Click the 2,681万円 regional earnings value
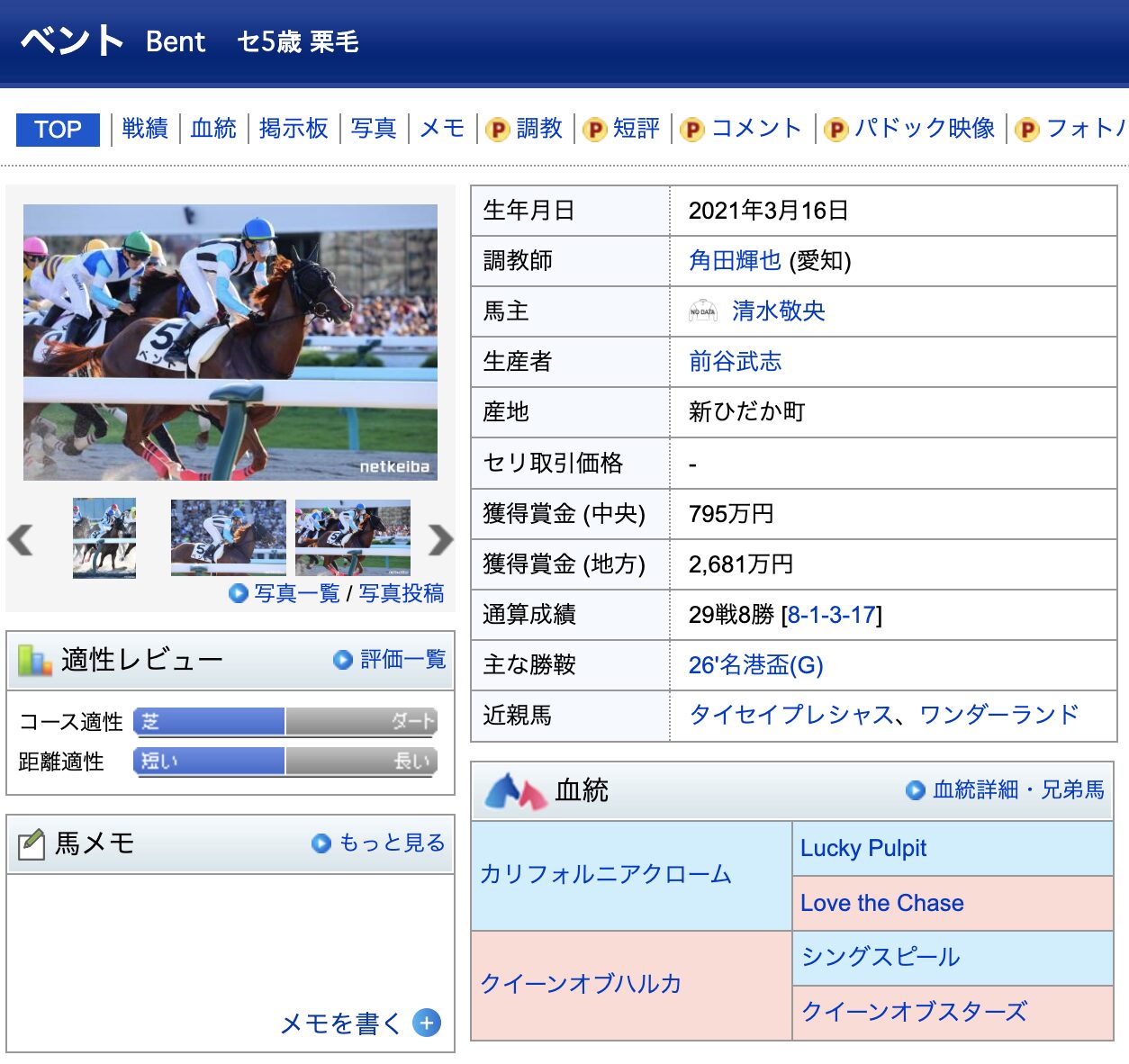The height and width of the screenshot is (1064, 1129). (x=741, y=564)
